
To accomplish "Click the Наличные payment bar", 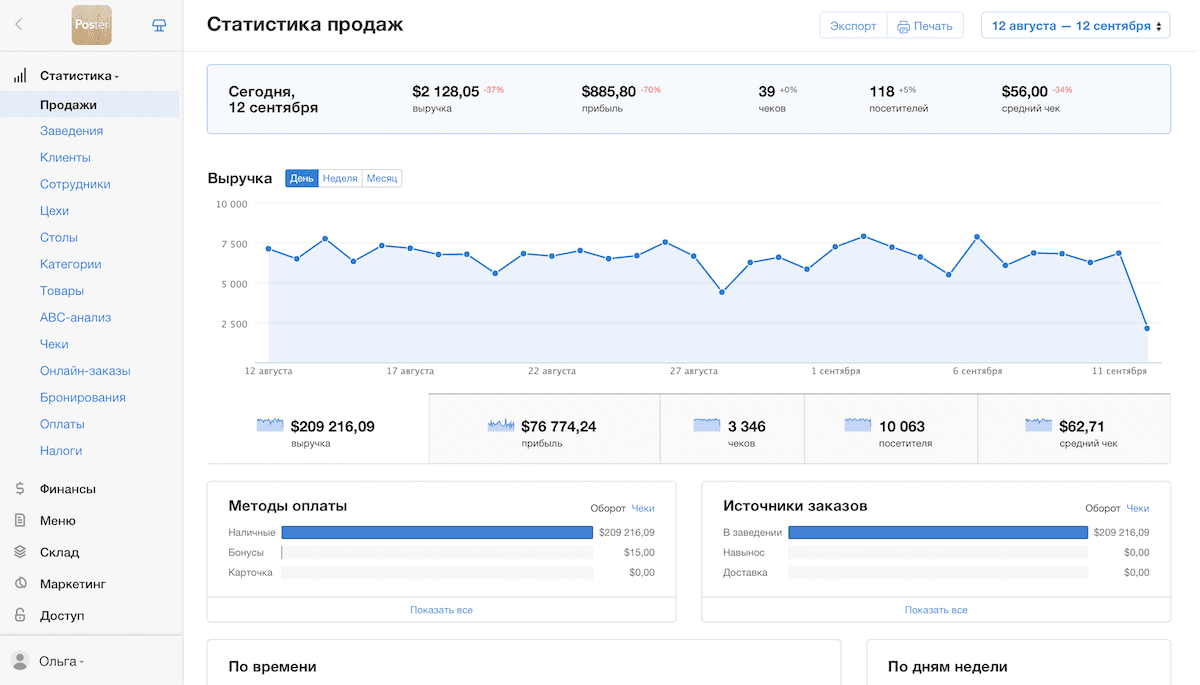I will click(437, 533).
